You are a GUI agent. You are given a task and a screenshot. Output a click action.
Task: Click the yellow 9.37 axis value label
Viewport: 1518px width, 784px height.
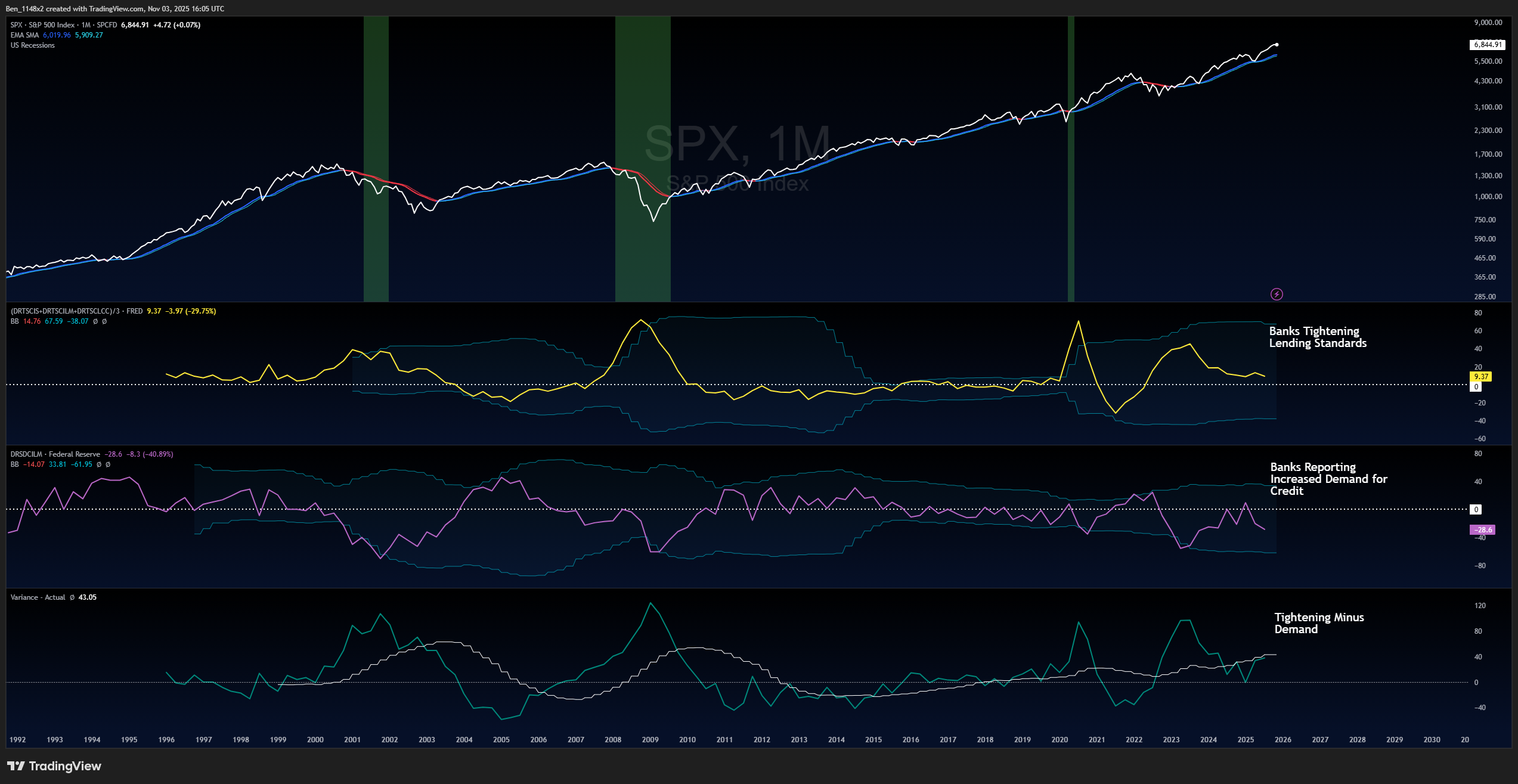[x=1481, y=377]
